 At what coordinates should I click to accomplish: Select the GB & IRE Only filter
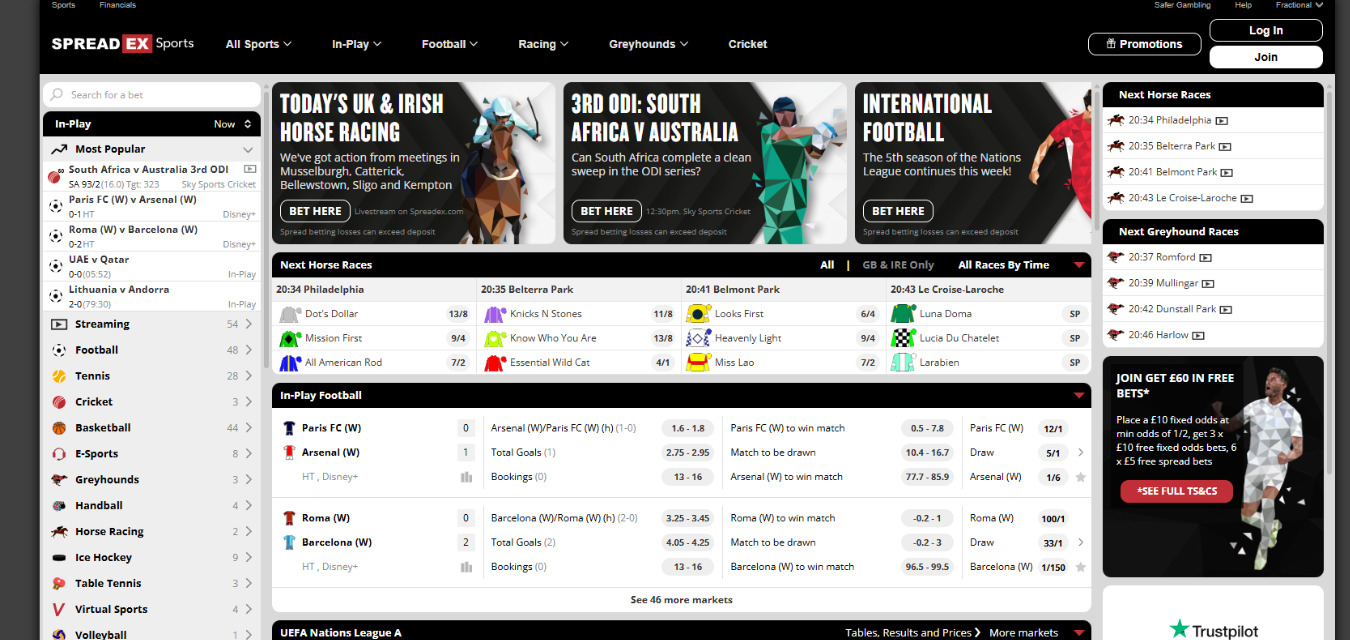coord(896,265)
